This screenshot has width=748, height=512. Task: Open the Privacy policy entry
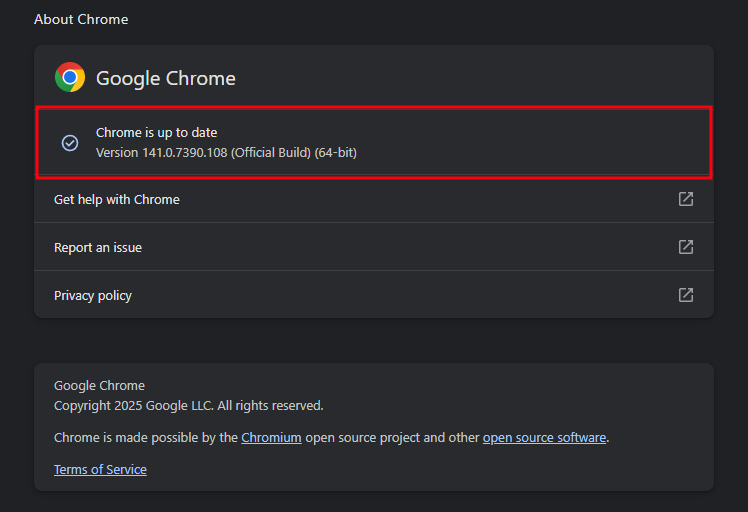click(93, 296)
